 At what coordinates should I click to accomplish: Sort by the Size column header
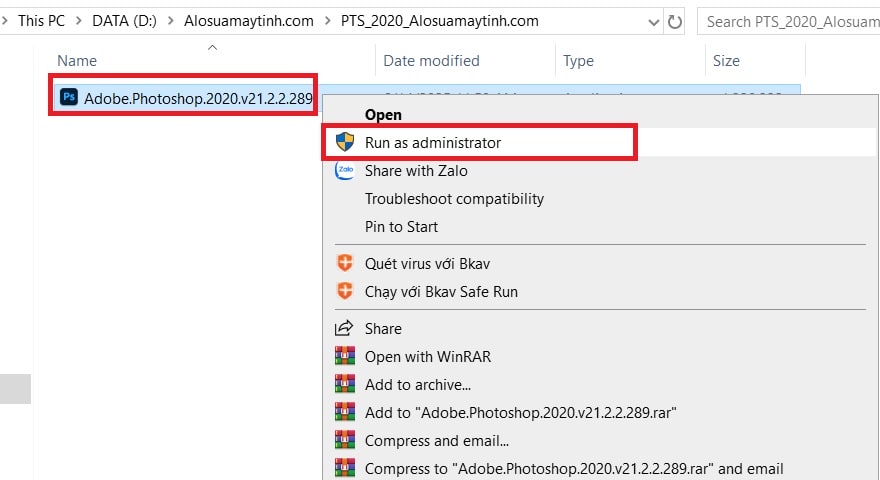(x=726, y=61)
